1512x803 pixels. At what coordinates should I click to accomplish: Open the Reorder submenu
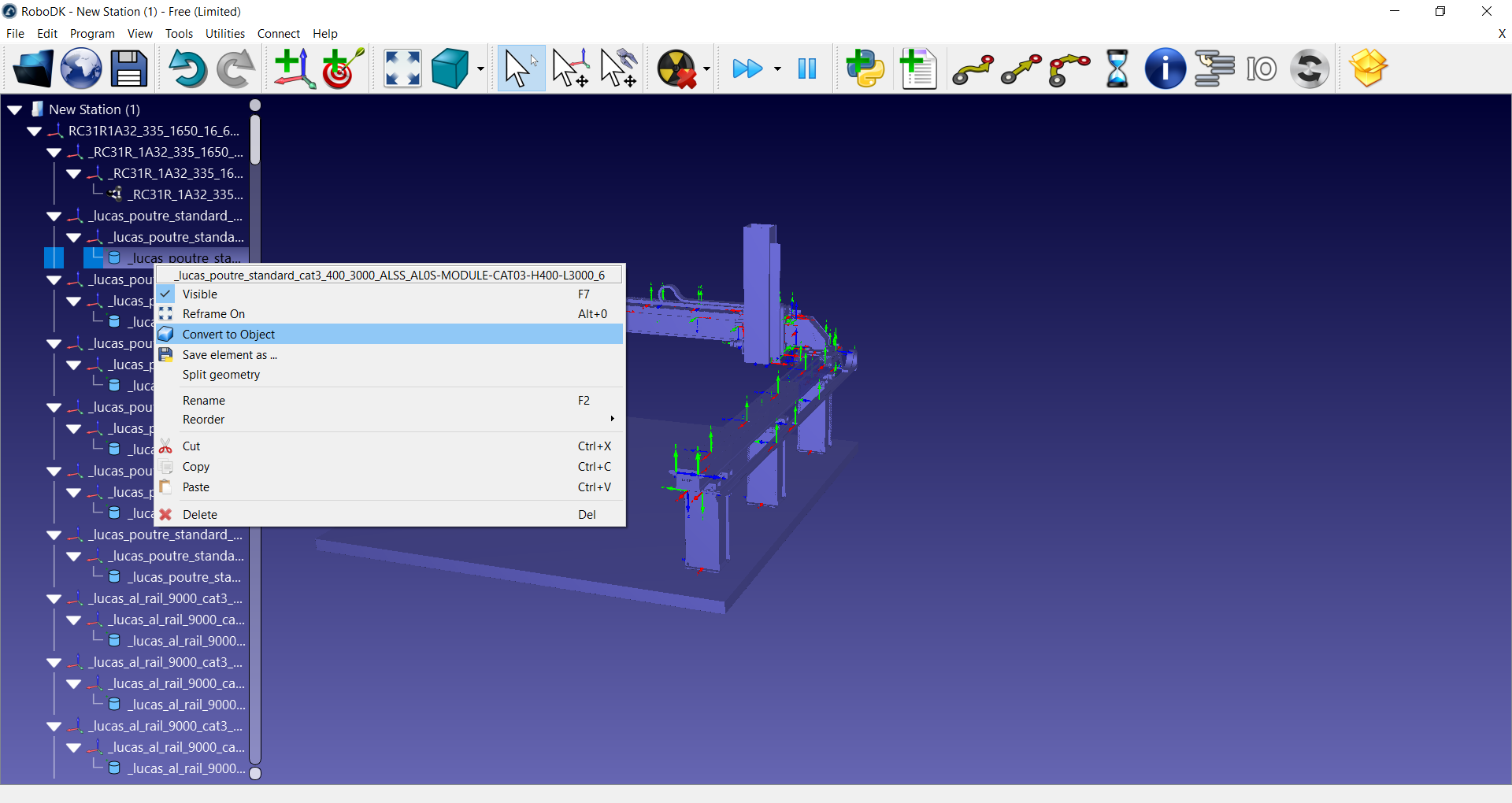(x=204, y=420)
